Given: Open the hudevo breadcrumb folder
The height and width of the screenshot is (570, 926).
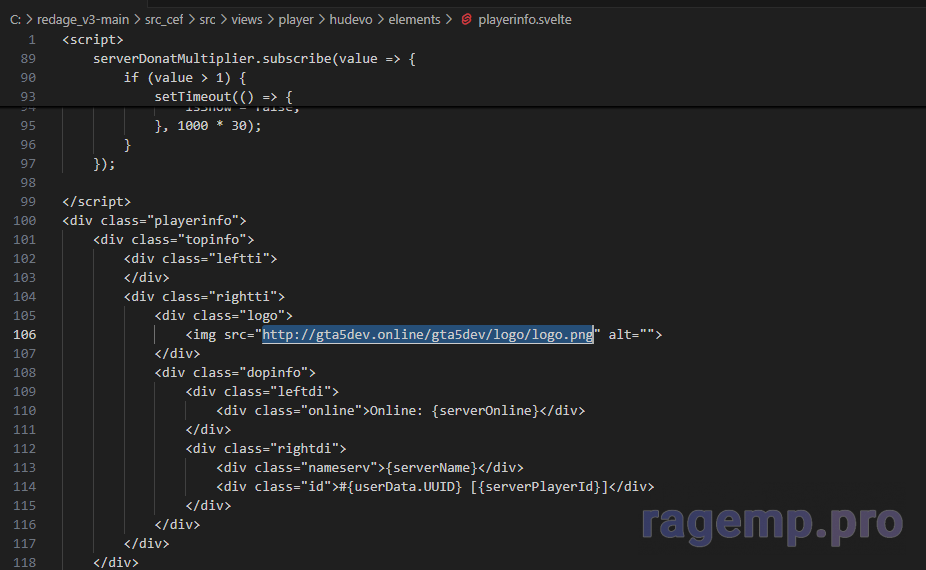Looking at the screenshot, I should [357, 19].
